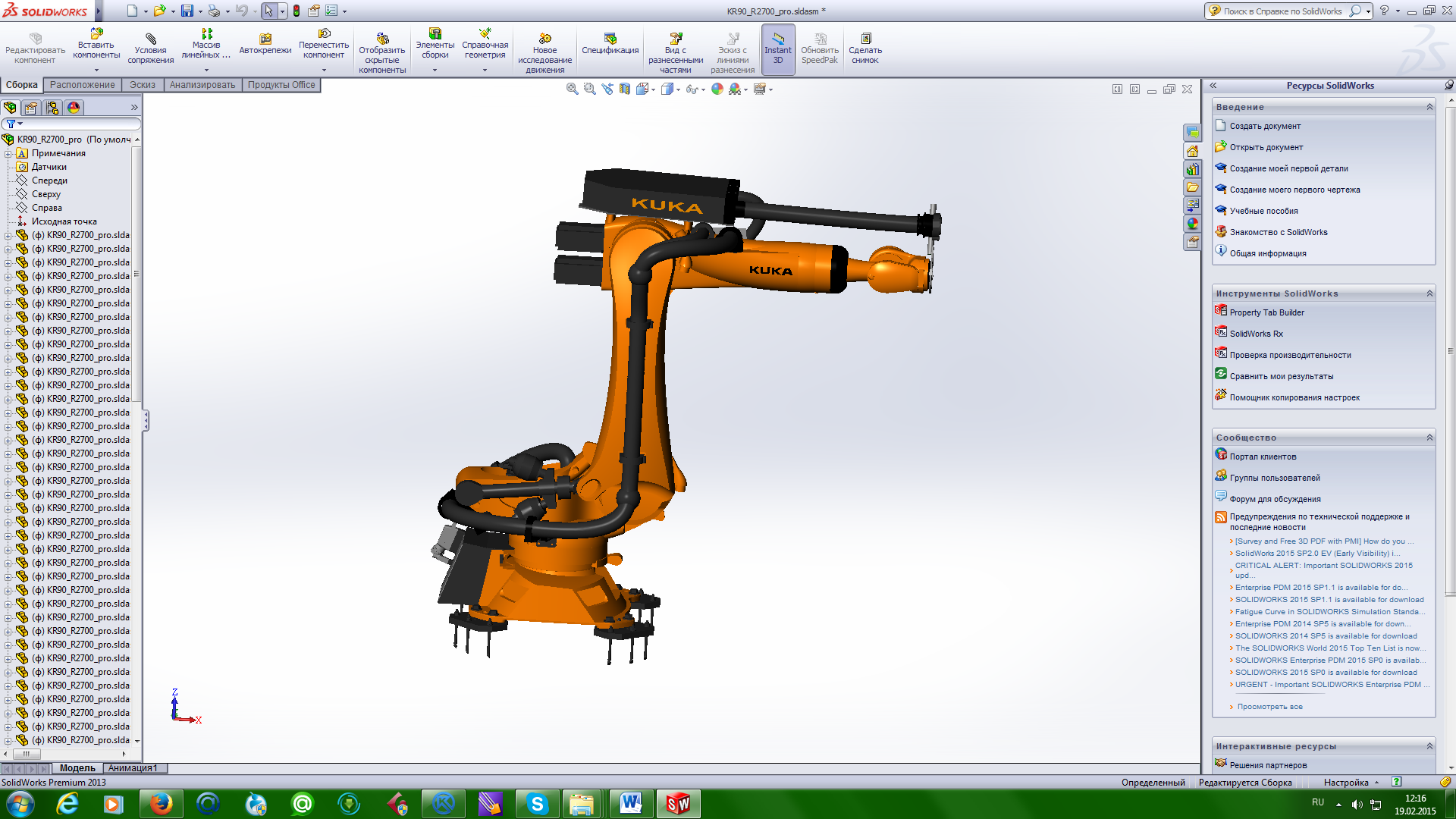The image size is (1456, 819).
Task: Switch to the Расположение tab
Action: [x=83, y=85]
